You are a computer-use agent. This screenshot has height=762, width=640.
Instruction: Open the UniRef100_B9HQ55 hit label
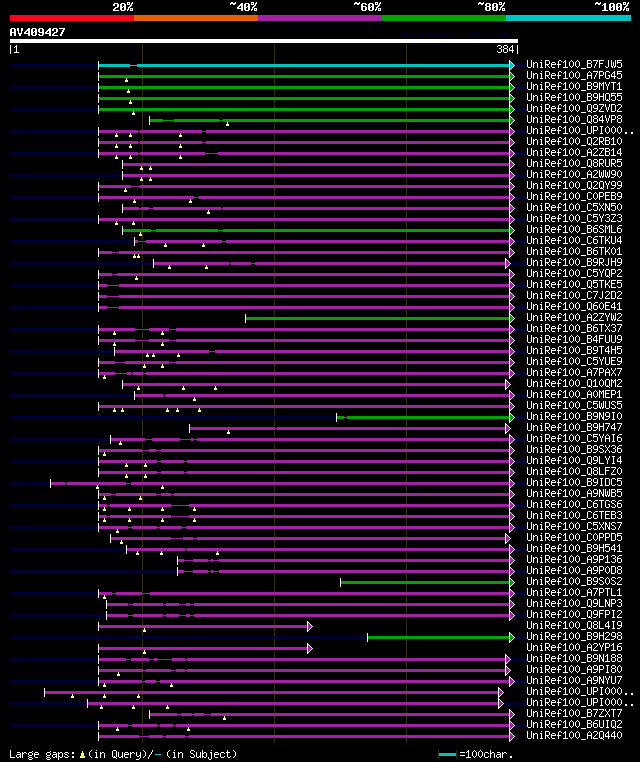(x=574, y=97)
